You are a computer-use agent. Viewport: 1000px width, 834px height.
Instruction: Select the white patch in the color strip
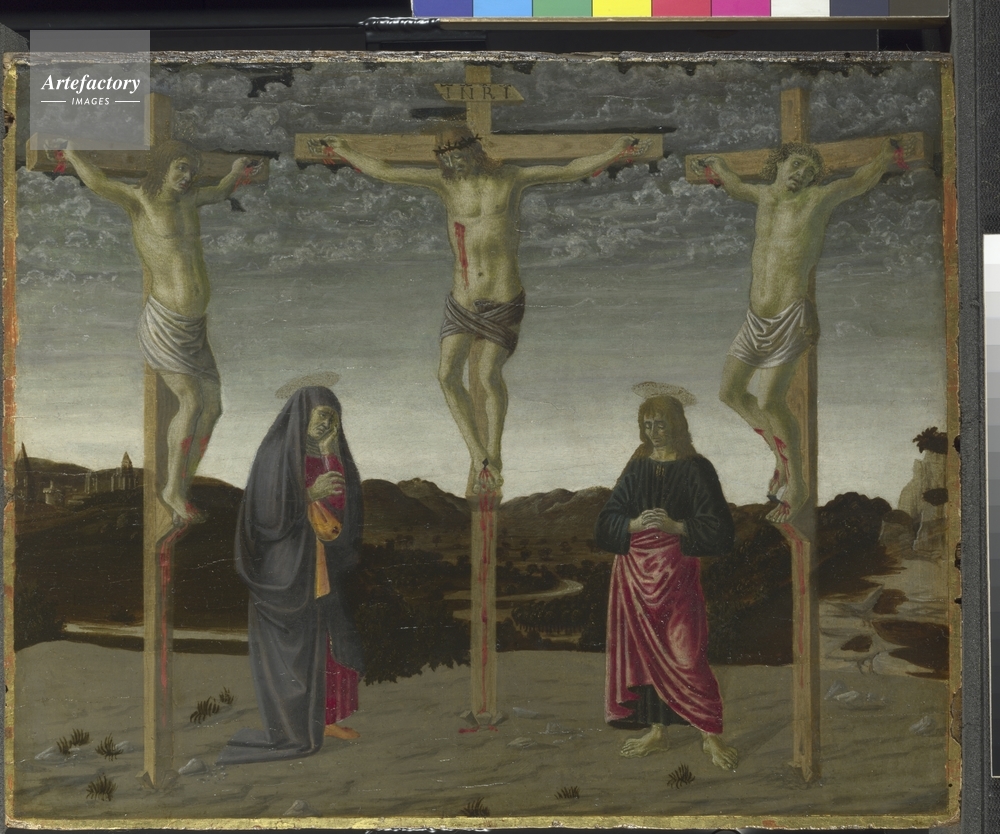pos(799,8)
